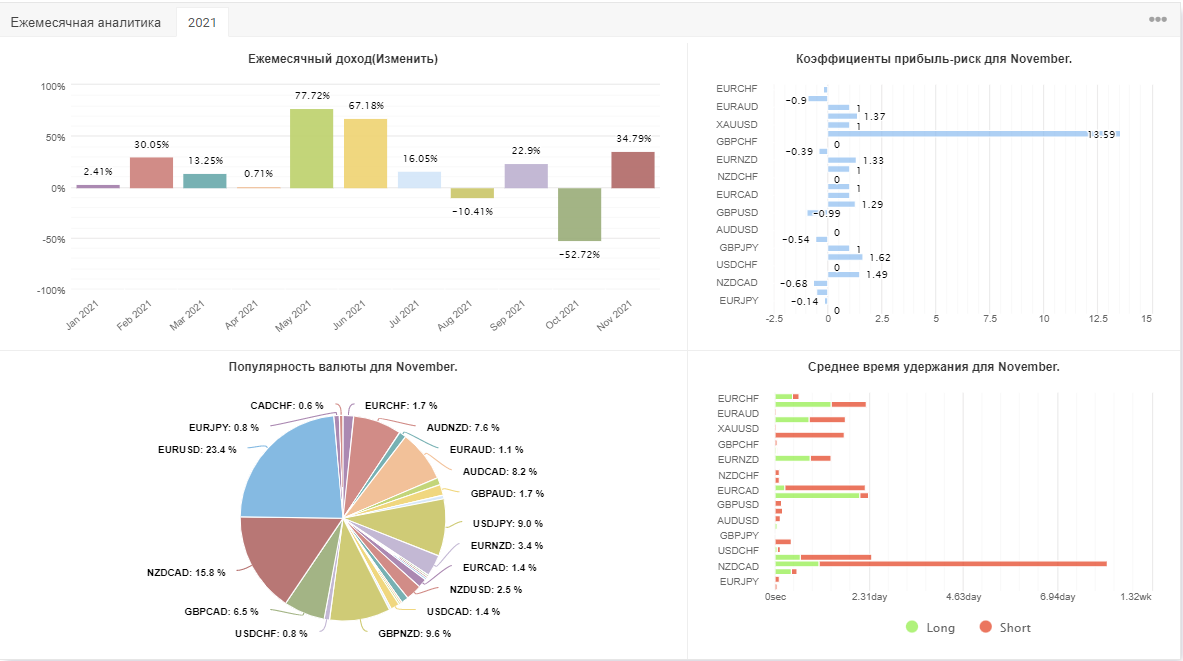The height and width of the screenshot is (661, 1183).
Task: Click the Mar 2021 bar at 13.25%
Action: pos(205,181)
